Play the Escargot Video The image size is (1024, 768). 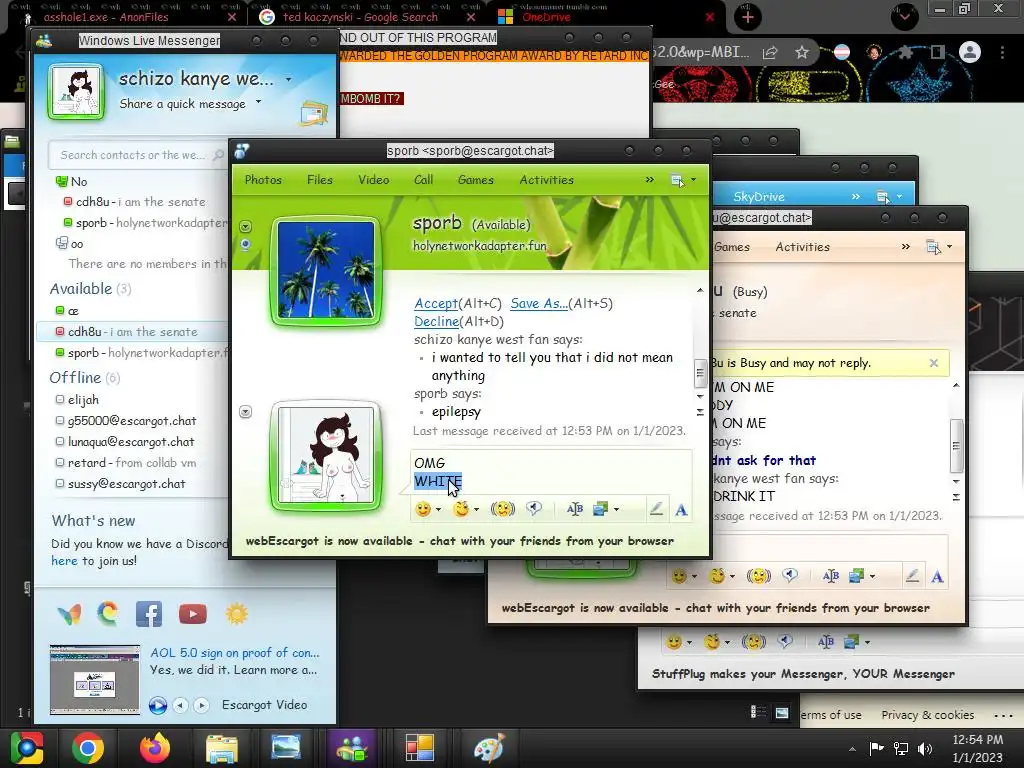(x=157, y=705)
